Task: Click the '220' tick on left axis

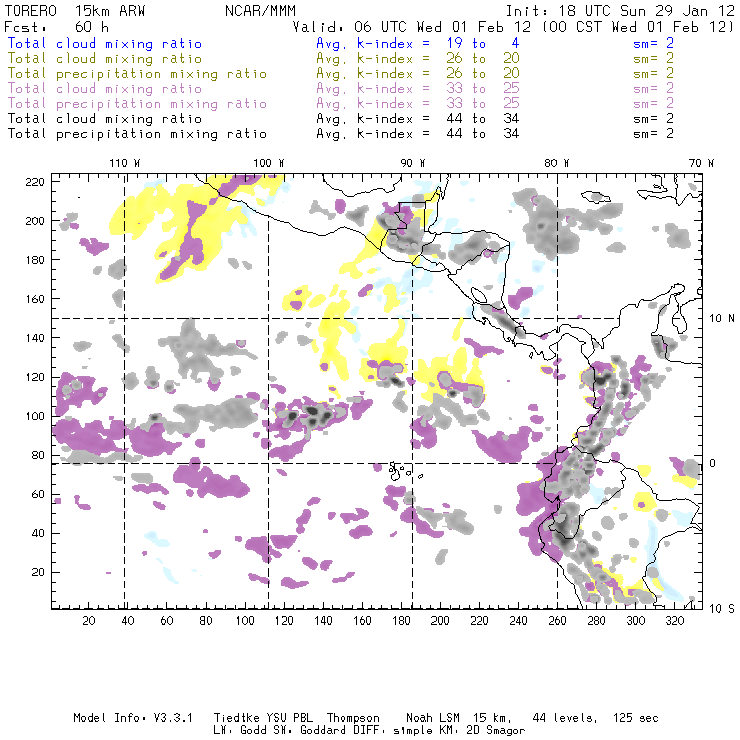Action: tap(35, 182)
